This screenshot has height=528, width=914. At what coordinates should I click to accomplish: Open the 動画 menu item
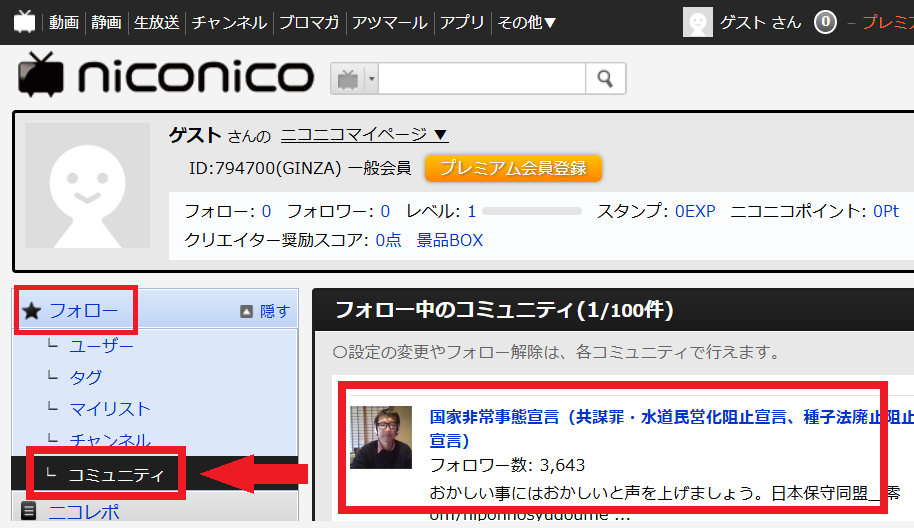[64, 22]
